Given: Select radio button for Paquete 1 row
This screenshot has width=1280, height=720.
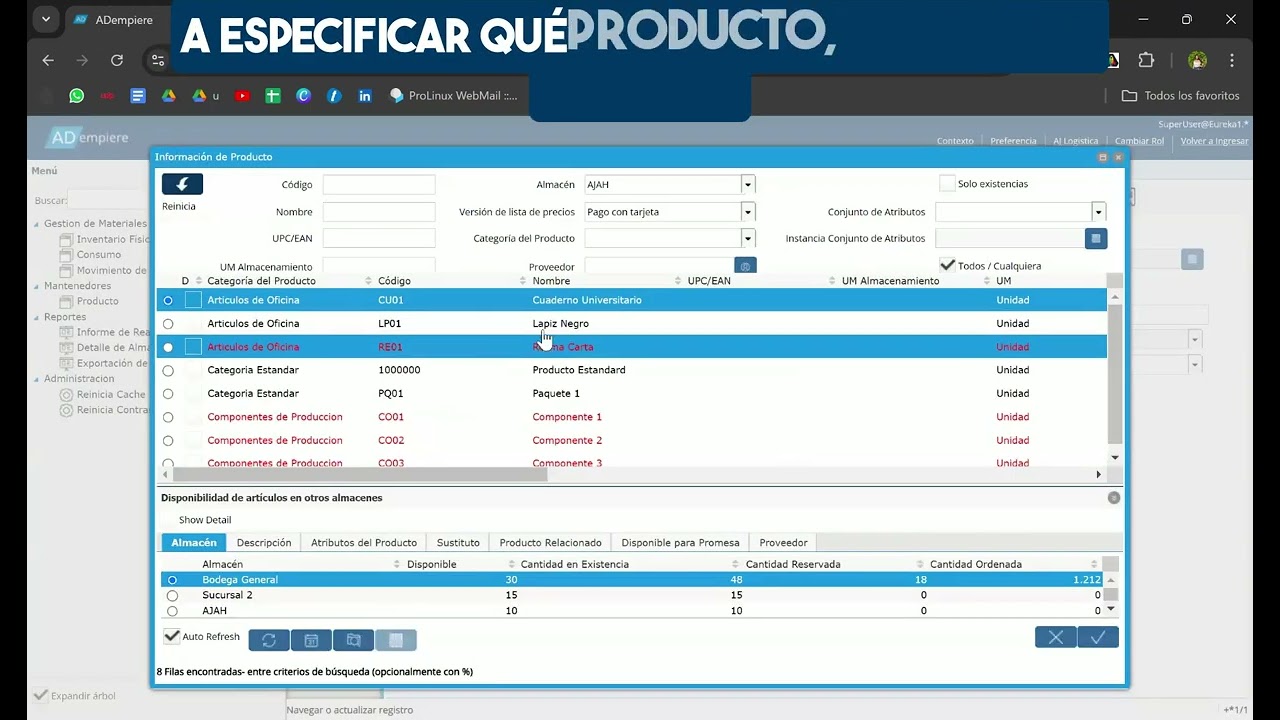Looking at the screenshot, I should coord(168,394).
